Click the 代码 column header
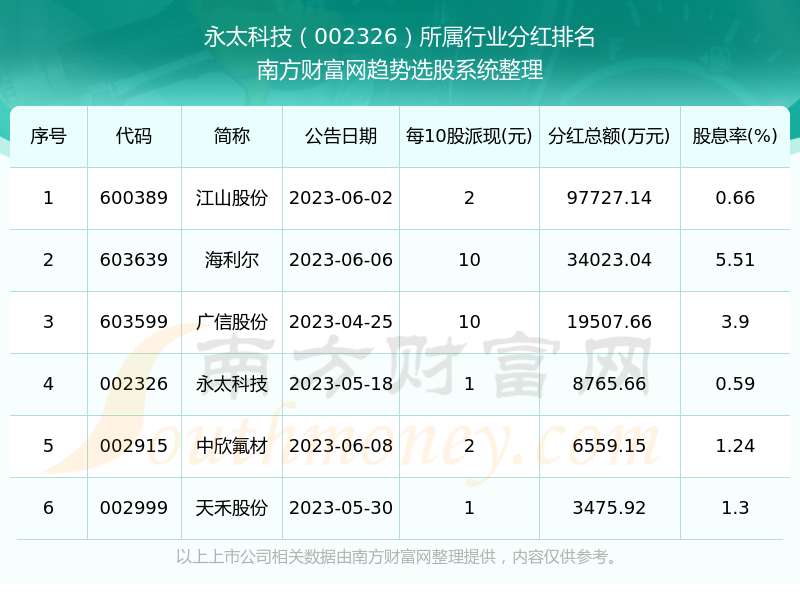Image resolution: width=800 pixels, height=606 pixels. click(x=134, y=136)
